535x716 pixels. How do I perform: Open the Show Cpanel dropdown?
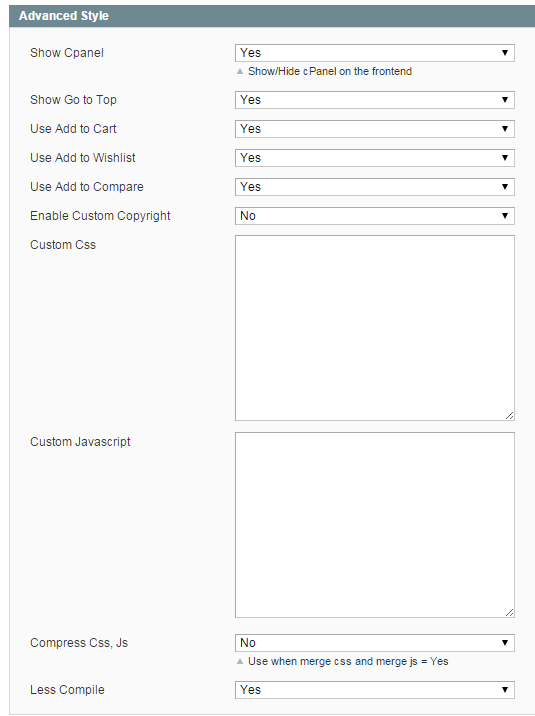375,53
